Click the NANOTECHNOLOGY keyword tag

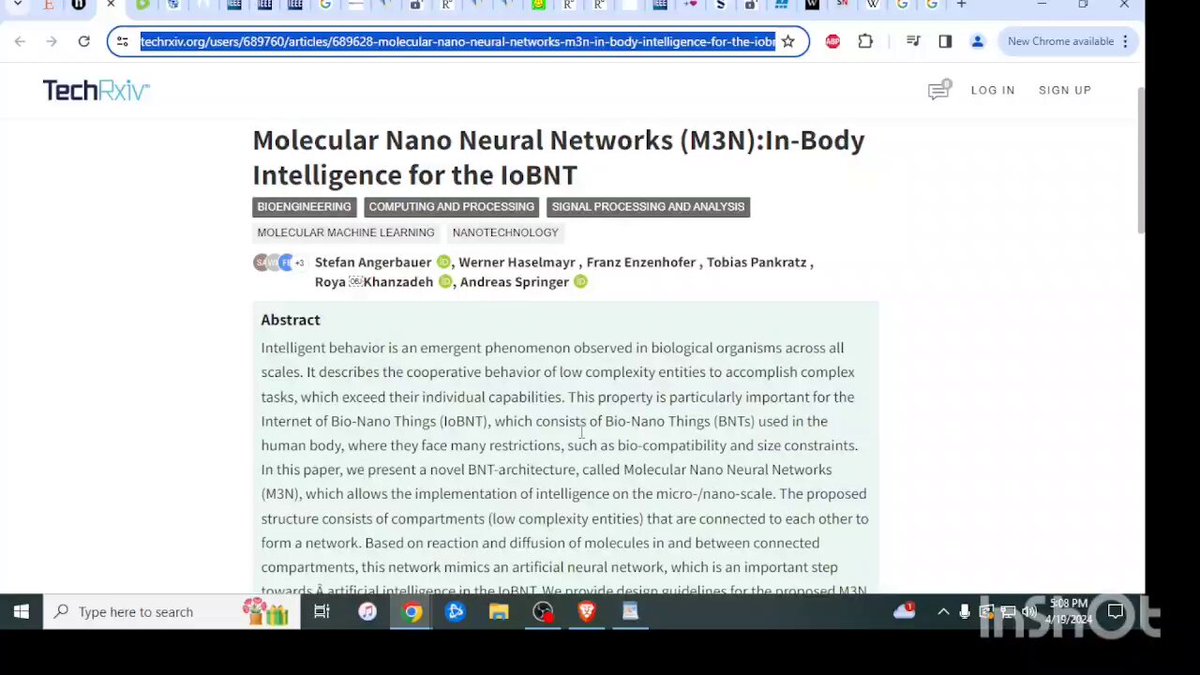point(505,233)
